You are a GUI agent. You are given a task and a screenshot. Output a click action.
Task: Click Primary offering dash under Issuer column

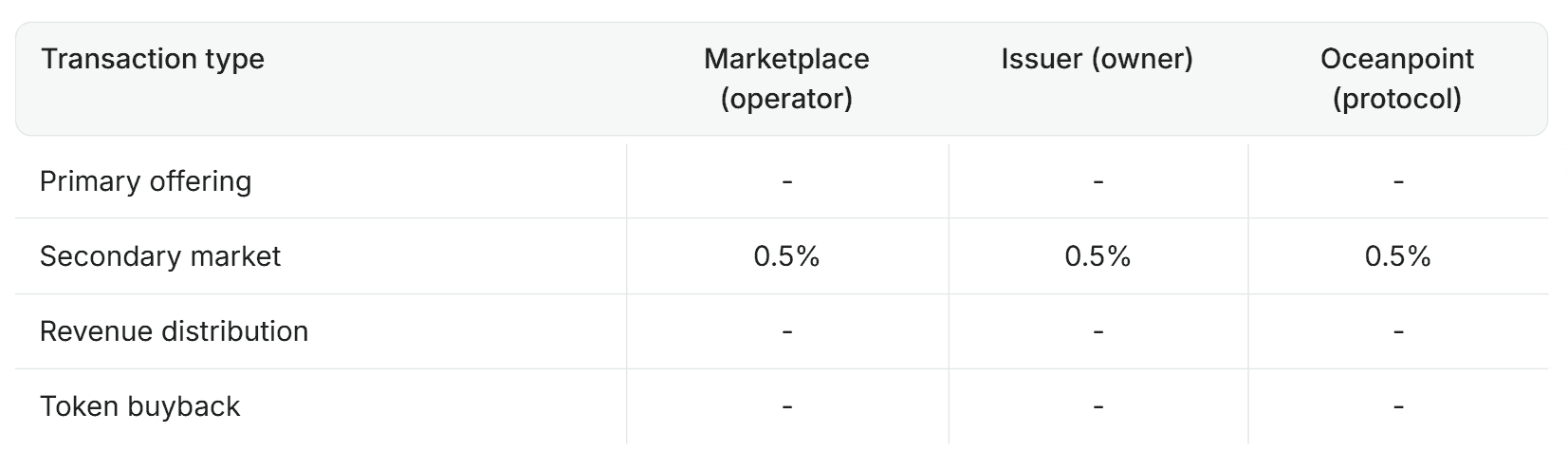(x=1098, y=181)
